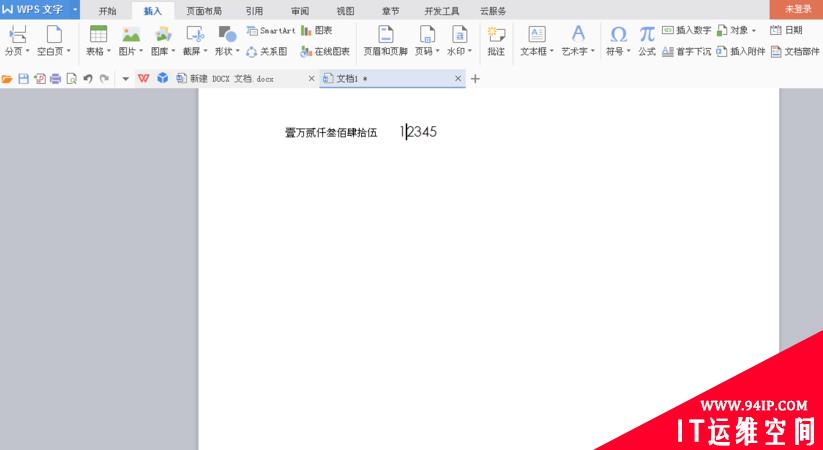Click the number 12345 in the document
823x450 pixels.
pos(418,132)
